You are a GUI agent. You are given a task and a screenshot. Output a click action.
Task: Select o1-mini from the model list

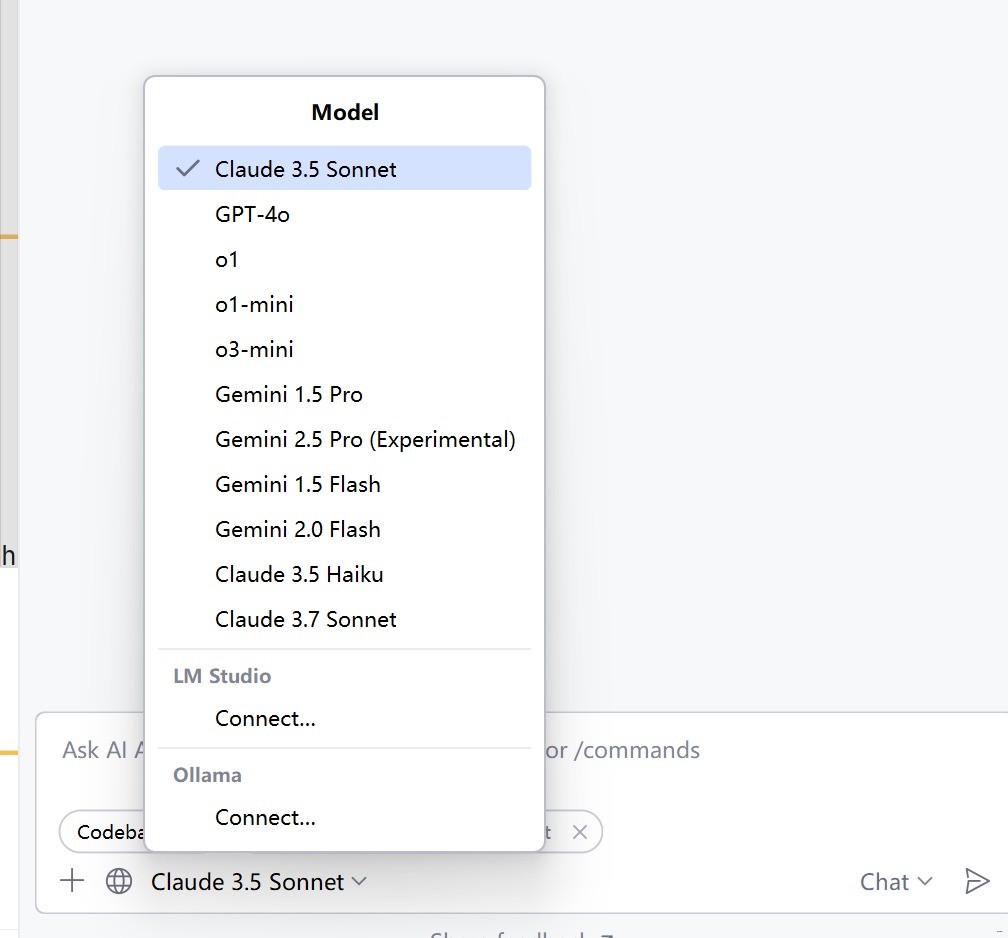pyautogui.click(x=254, y=304)
